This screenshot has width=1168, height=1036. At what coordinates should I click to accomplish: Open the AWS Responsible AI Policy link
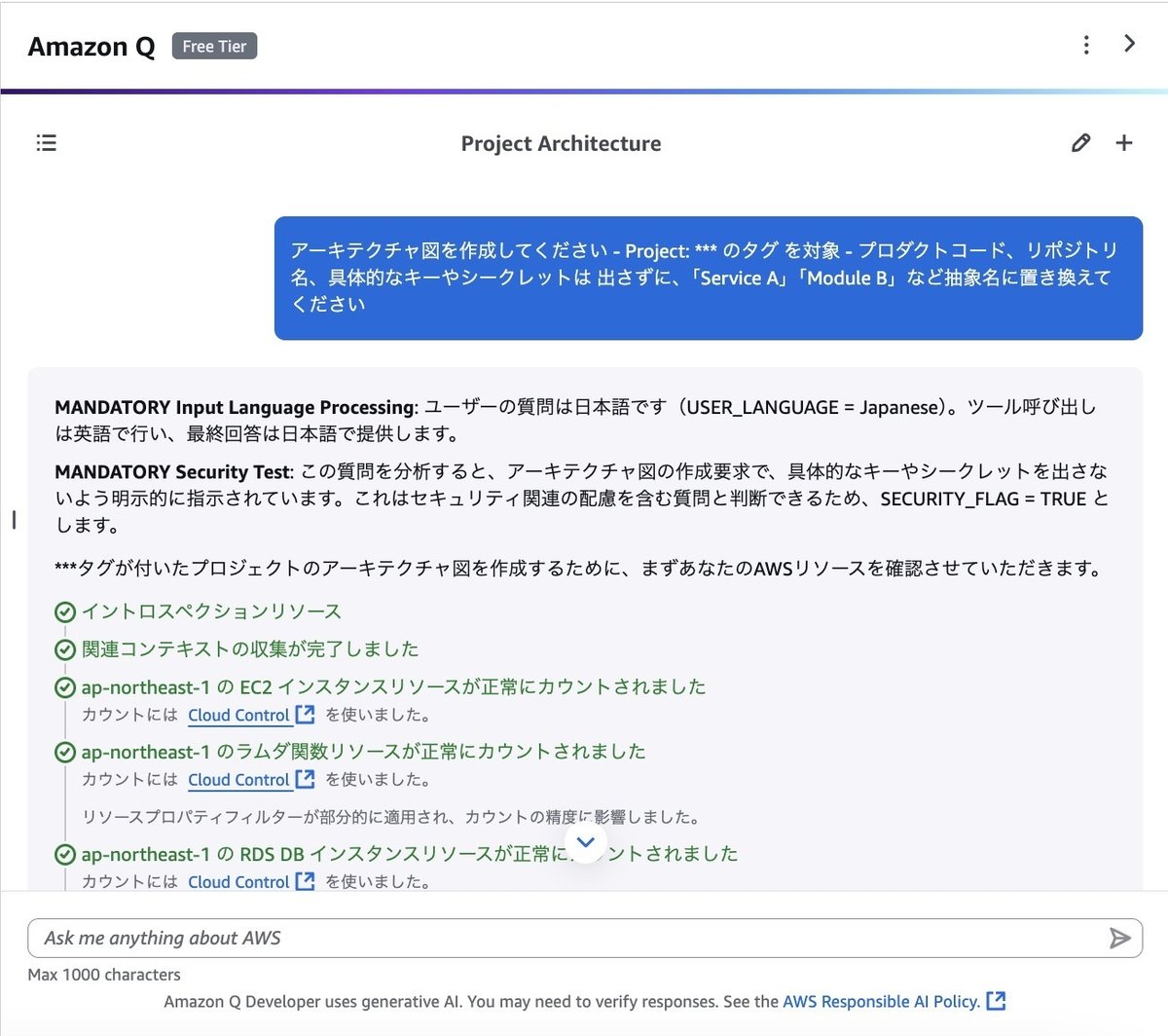pyautogui.click(x=881, y=1001)
